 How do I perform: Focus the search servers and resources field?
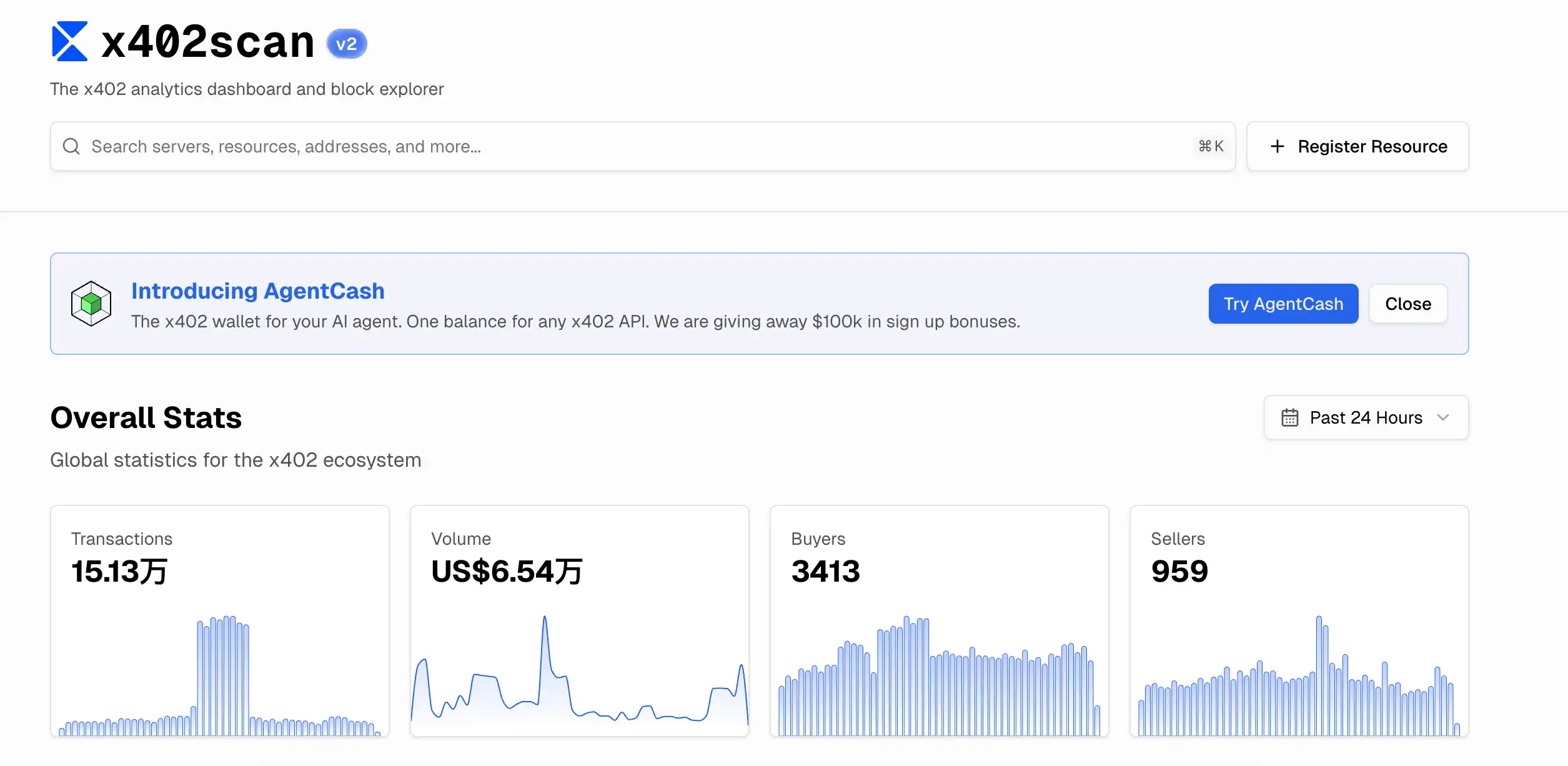coord(625,146)
